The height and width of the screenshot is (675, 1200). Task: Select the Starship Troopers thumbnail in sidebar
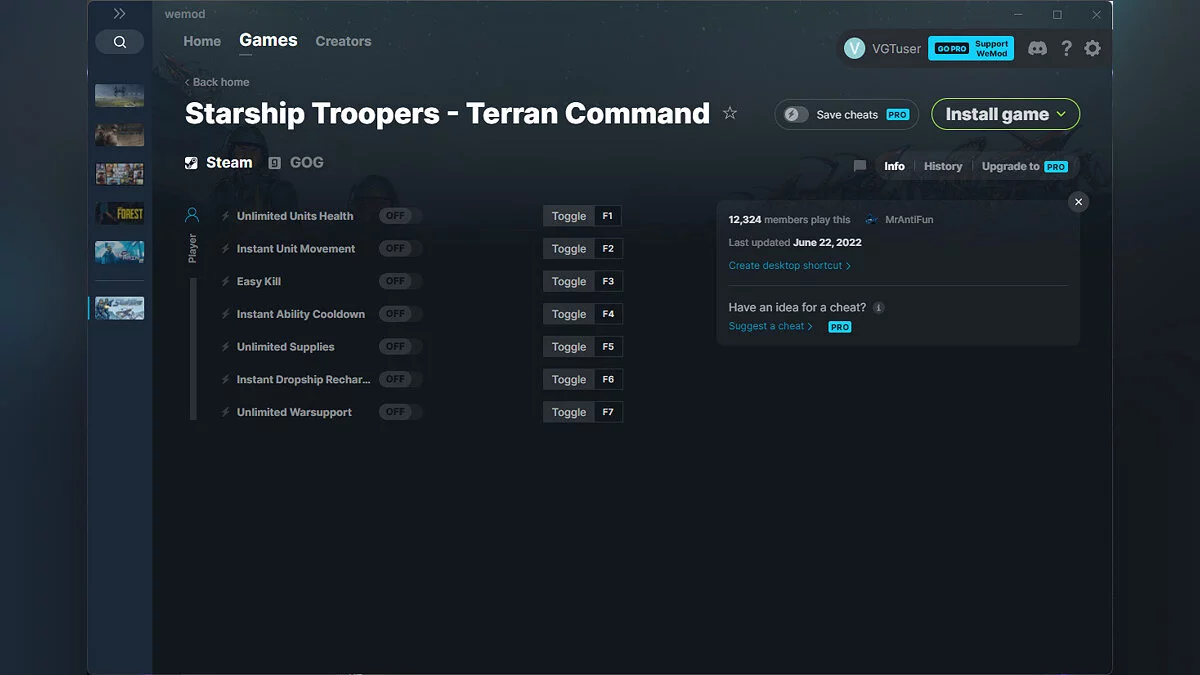pos(120,308)
